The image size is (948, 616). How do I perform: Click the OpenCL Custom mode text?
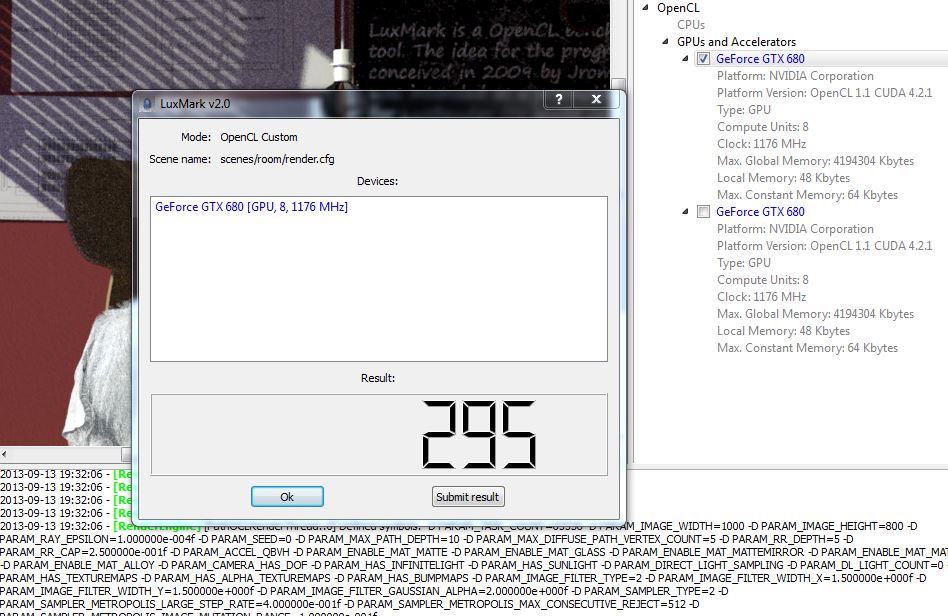259,137
